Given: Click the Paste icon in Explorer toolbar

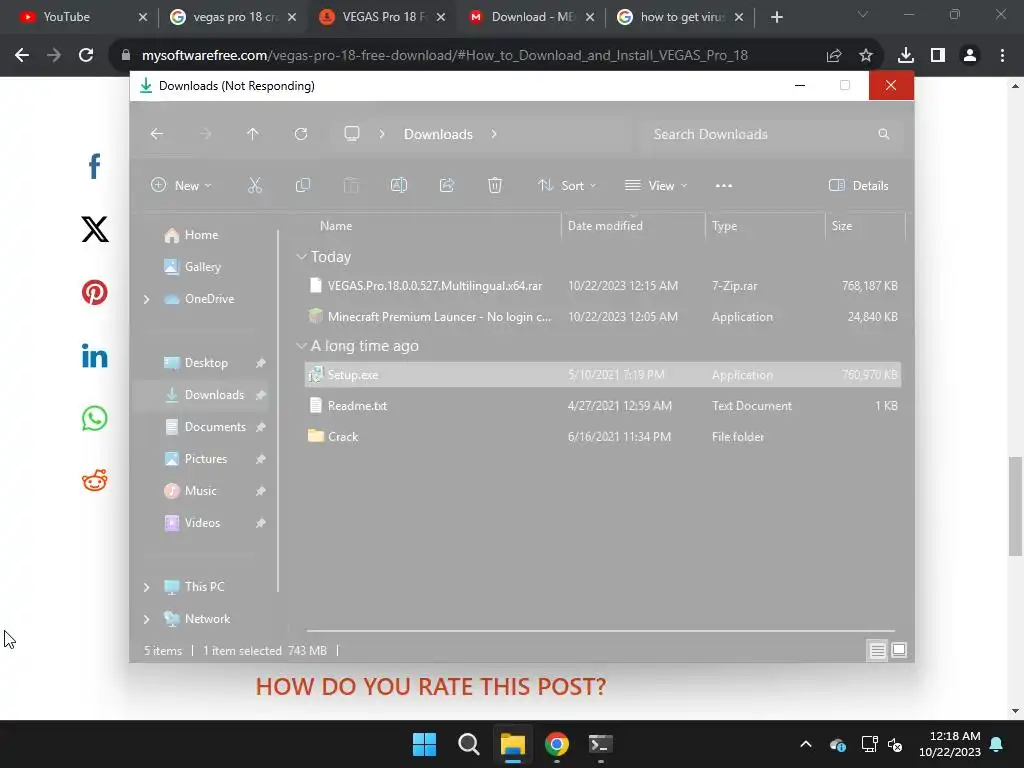Looking at the screenshot, I should pyautogui.click(x=351, y=185).
